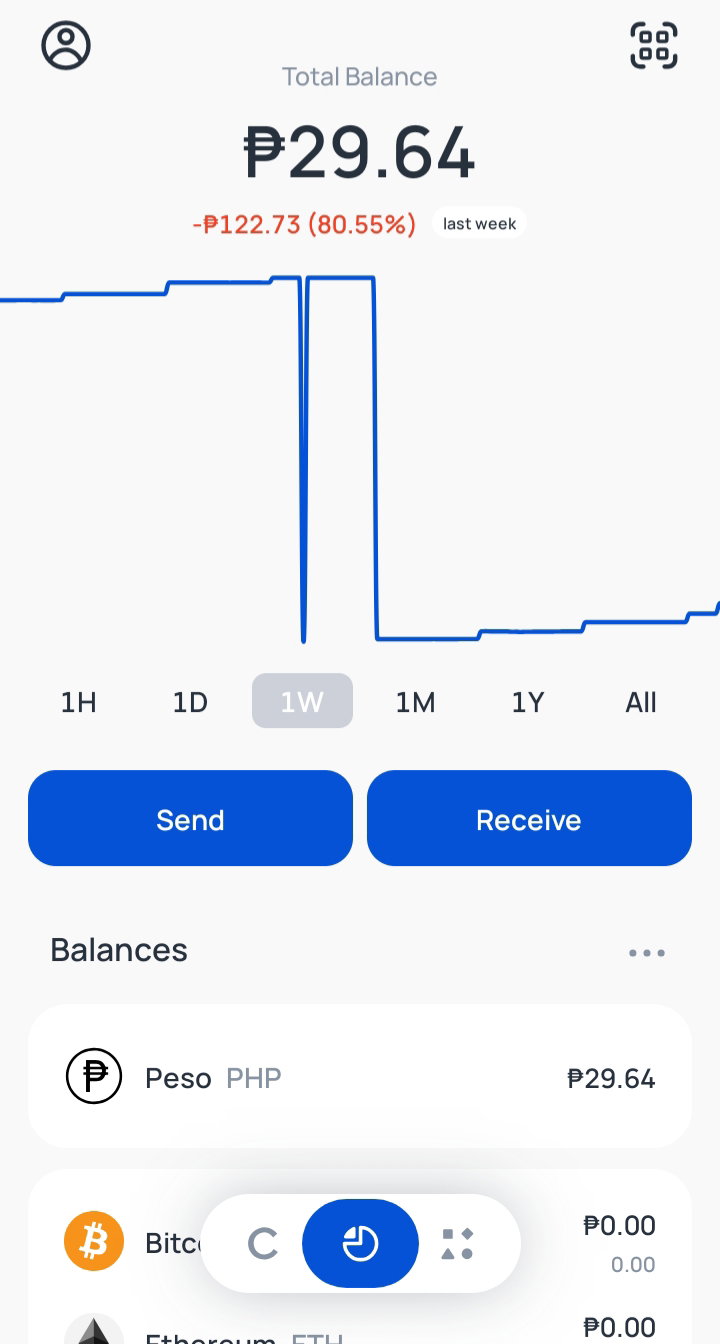Tap the QR code scanner icon

[654, 45]
